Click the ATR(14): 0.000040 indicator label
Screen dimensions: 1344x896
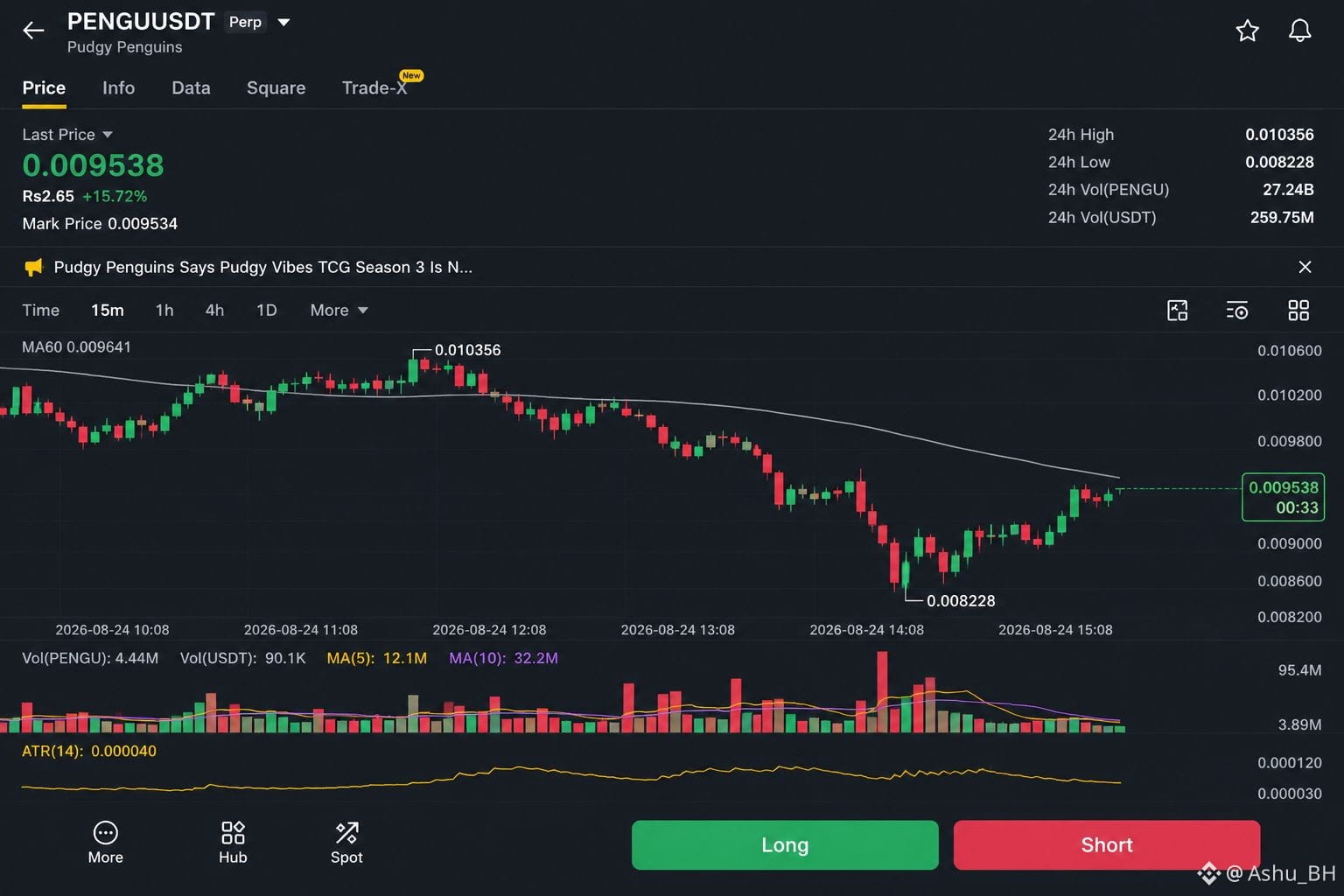pos(89,751)
